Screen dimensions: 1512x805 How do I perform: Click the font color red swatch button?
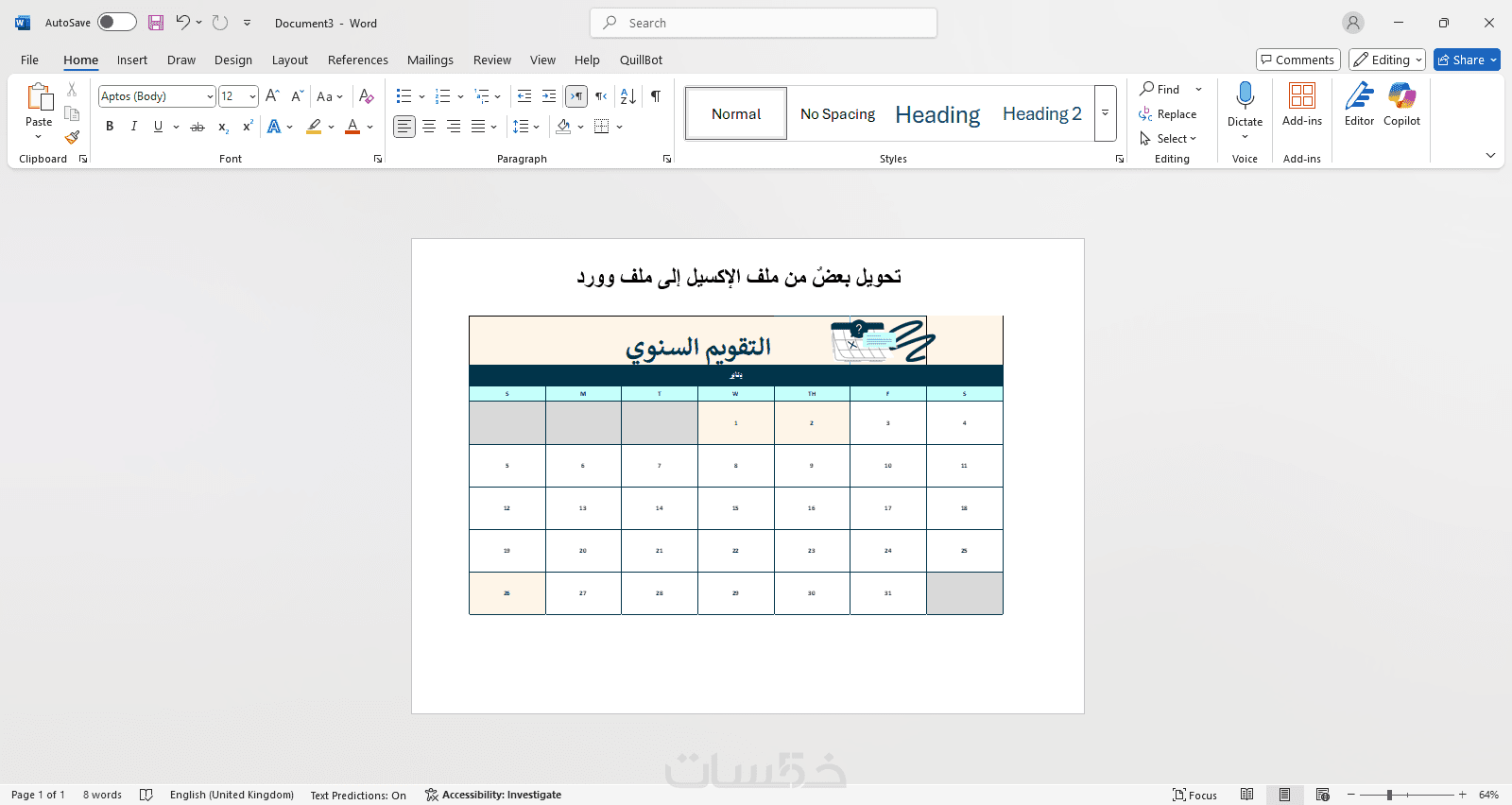tap(352, 127)
